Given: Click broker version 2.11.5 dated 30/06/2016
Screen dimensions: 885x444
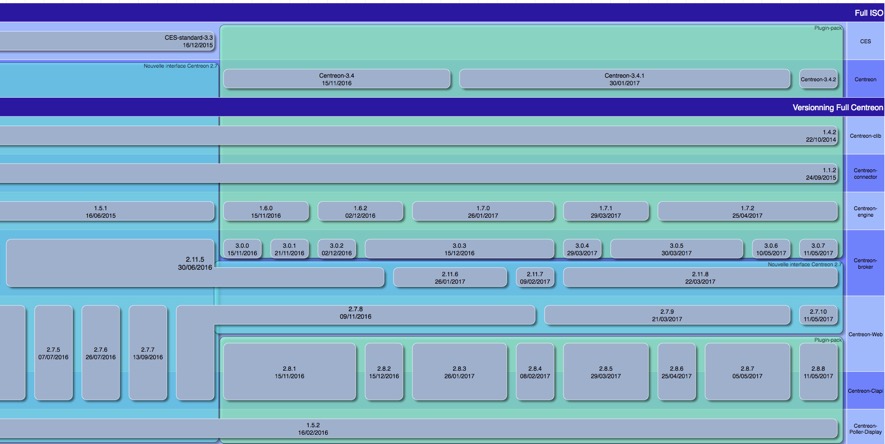Looking at the screenshot, I should click(x=110, y=263).
